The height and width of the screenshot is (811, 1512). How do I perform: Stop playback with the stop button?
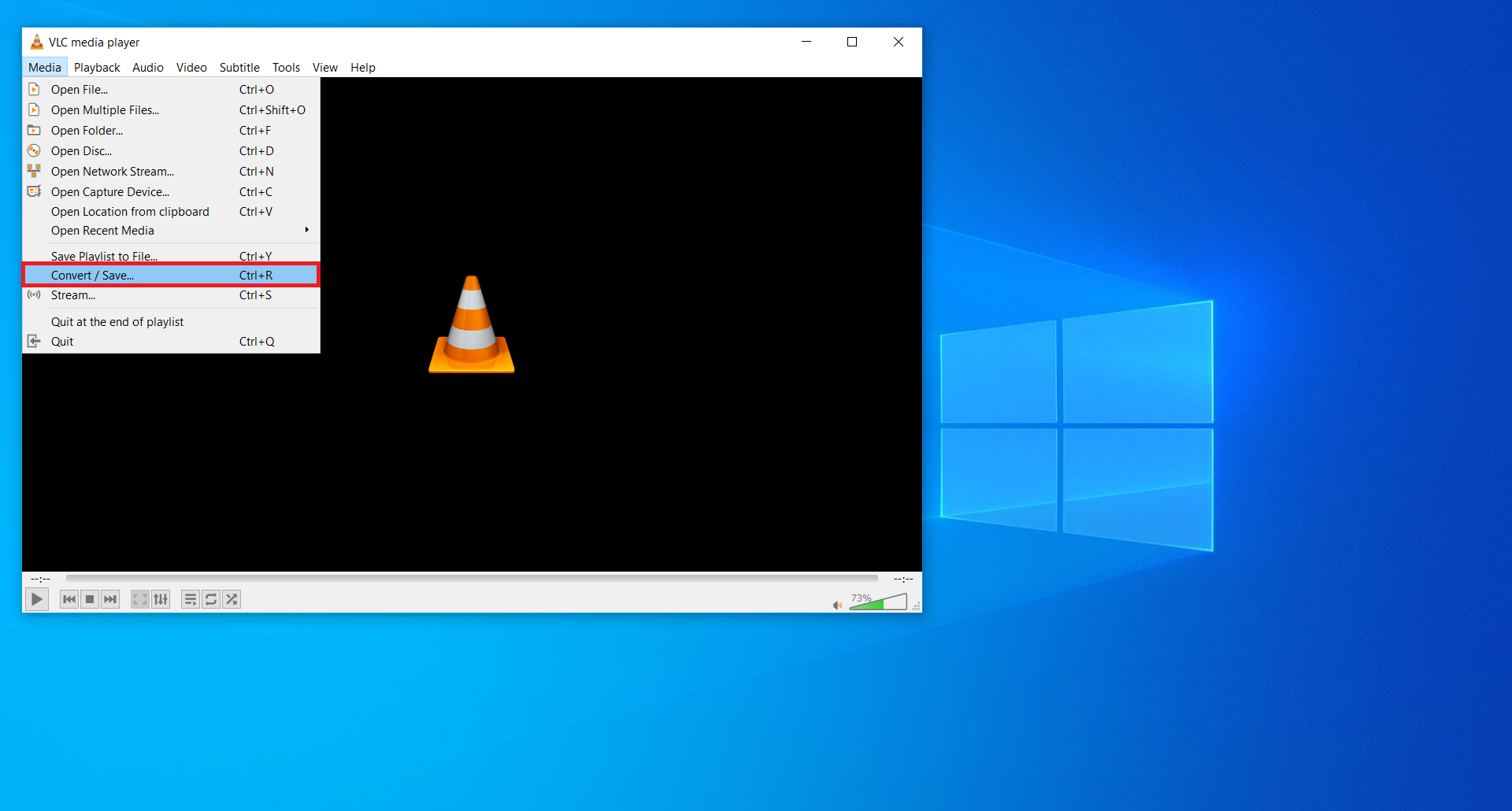90,599
